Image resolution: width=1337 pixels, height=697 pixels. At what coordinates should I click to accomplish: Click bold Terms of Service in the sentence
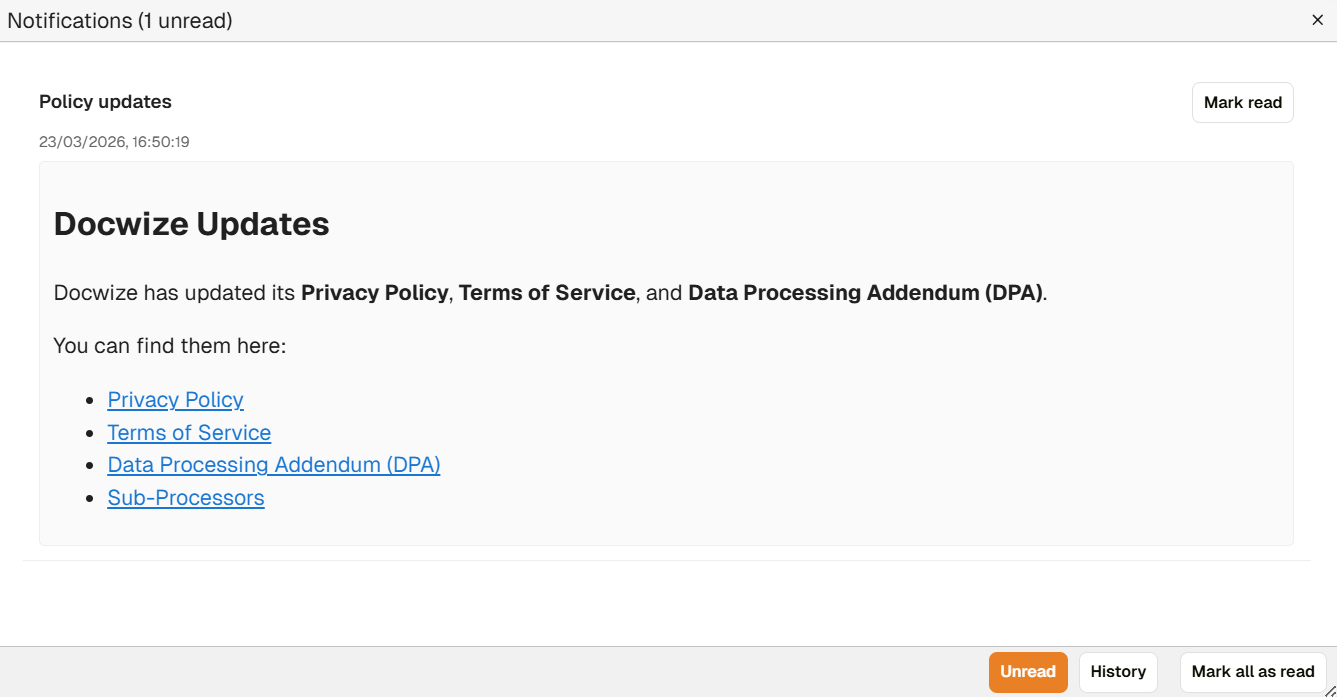click(x=547, y=293)
